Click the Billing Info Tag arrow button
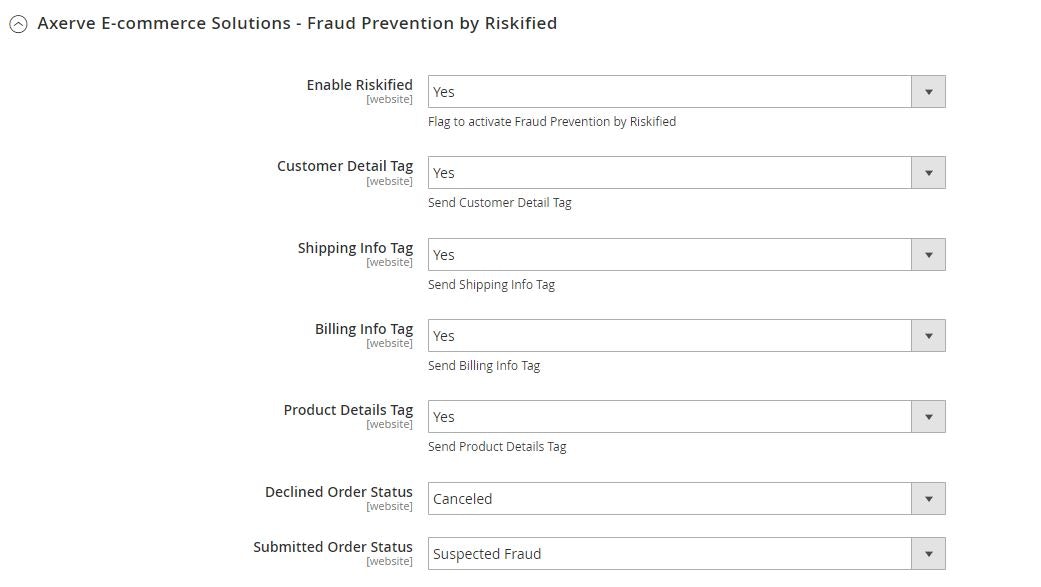The image size is (1041, 587). (x=928, y=336)
